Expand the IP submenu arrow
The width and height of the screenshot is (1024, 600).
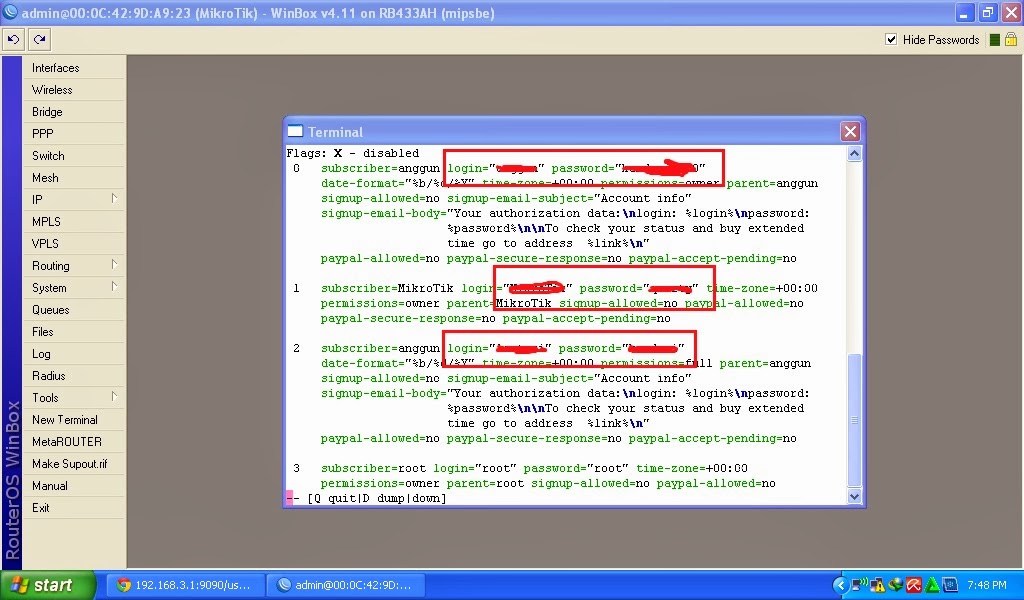pos(114,198)
